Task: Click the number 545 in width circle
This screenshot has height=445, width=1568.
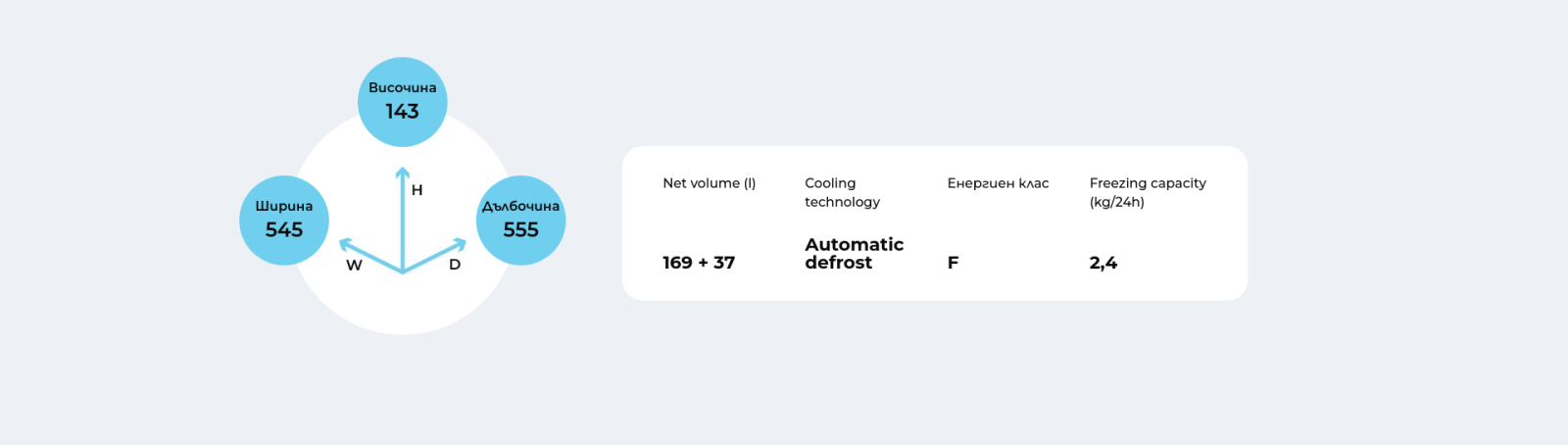Action: click(x=284, y=230)
